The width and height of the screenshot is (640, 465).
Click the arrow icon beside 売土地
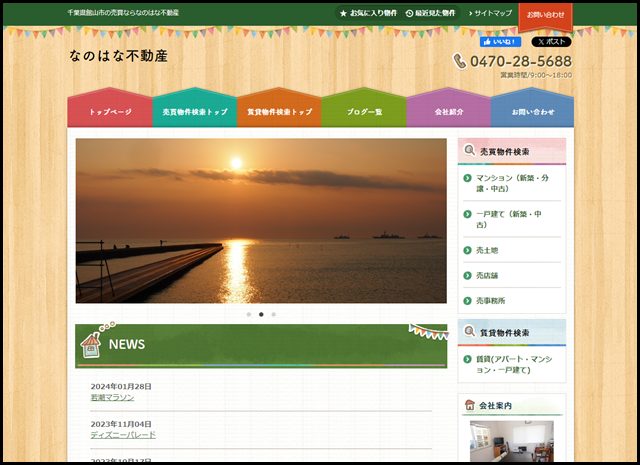(468, 250)
